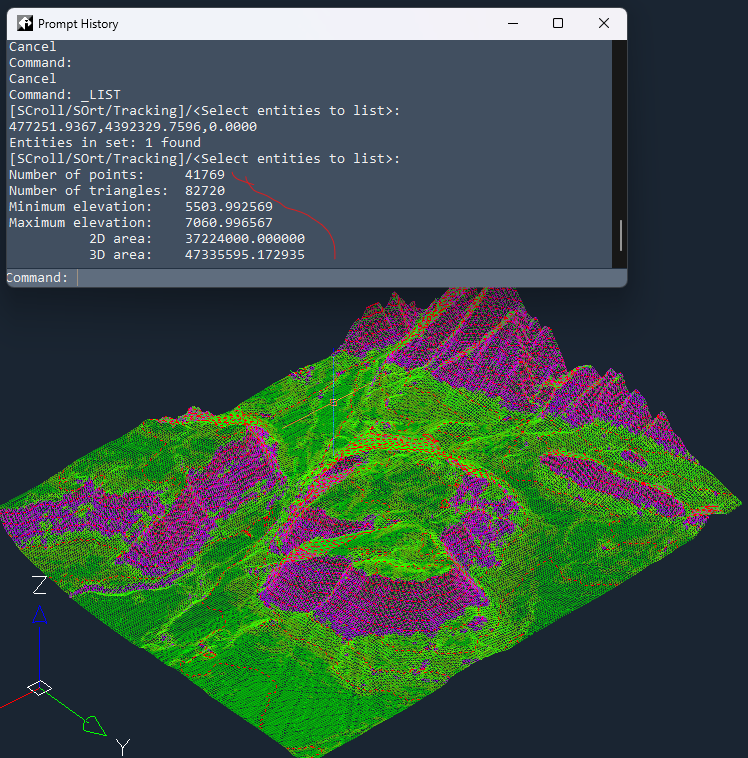Click the 2D area value 37224000.000000
Screen dimensions: 748x758
coord(245,239)
